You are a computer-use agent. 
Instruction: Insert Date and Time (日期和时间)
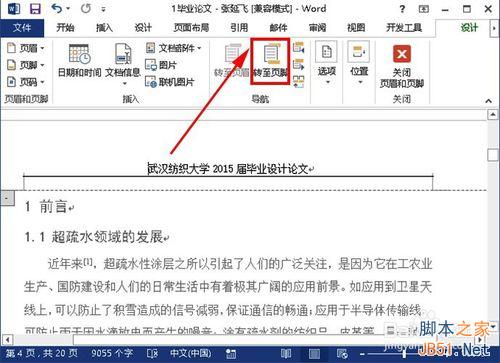coord(79,61)
